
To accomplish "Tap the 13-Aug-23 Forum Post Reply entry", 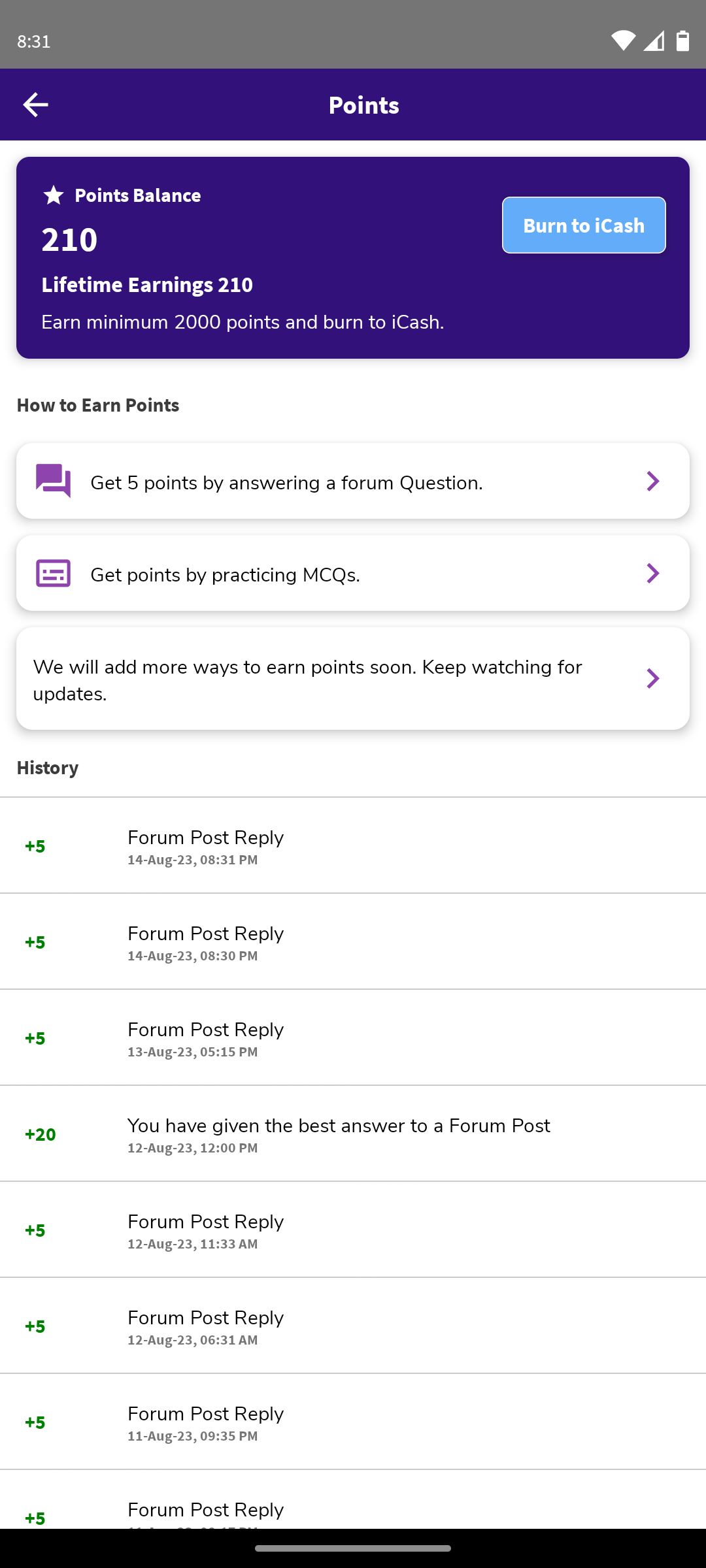I will [353, 1038].
